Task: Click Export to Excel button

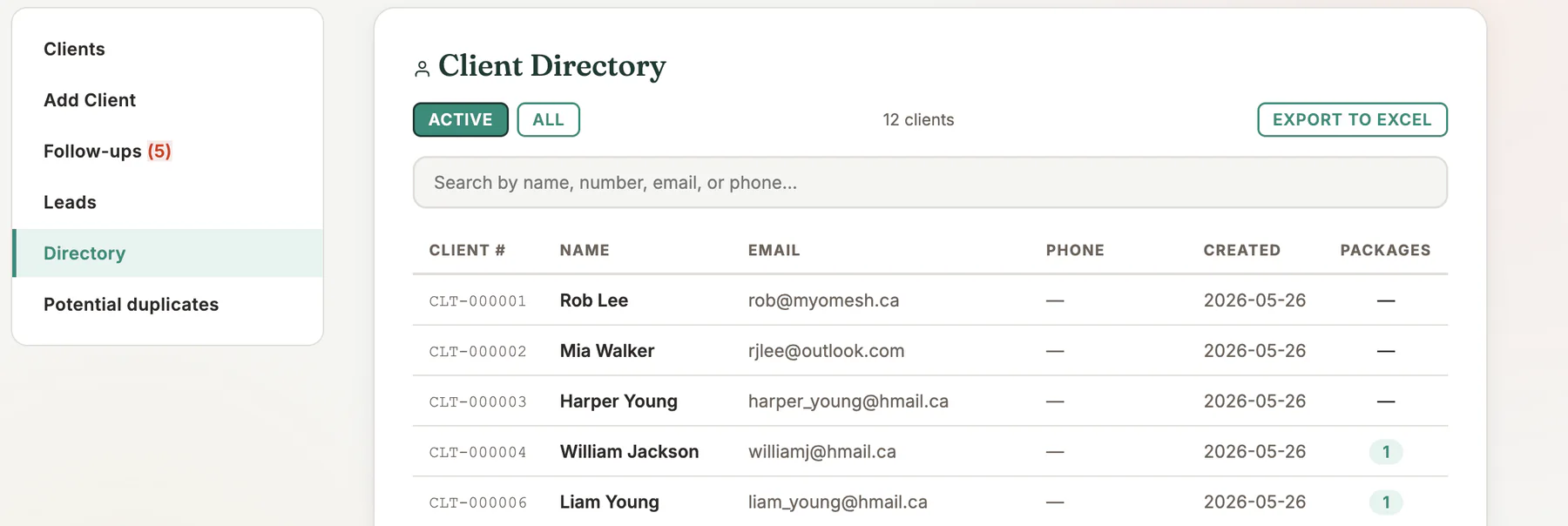Action: coord(1352,119)
